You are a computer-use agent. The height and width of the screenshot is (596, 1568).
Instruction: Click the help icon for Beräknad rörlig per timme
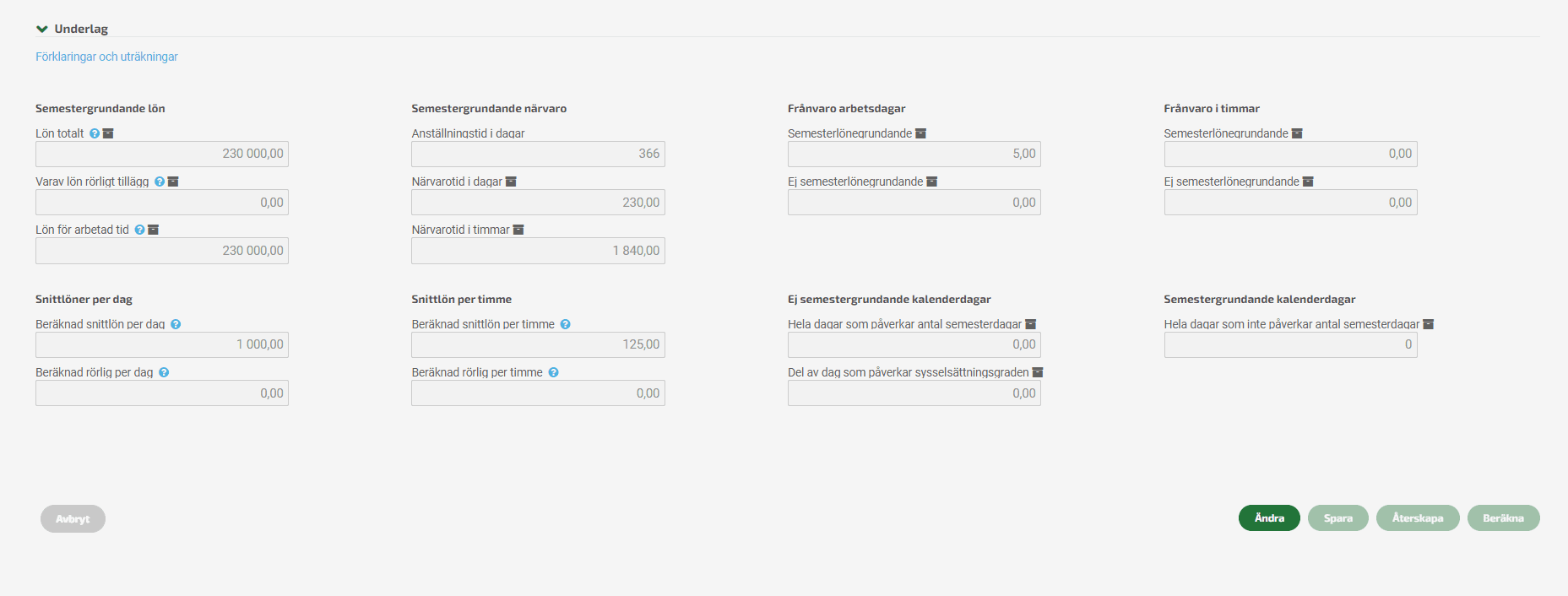(x=554, y=372)
